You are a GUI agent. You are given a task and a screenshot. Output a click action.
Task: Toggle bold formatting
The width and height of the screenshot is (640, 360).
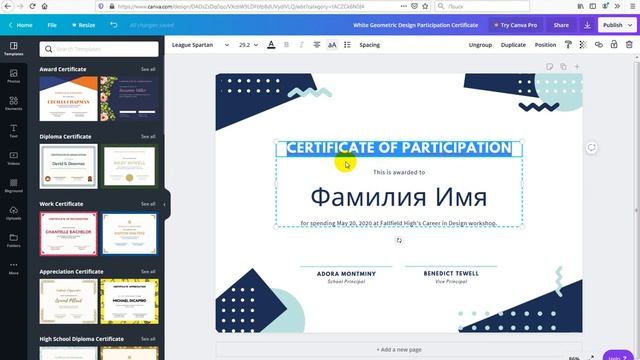286,45
